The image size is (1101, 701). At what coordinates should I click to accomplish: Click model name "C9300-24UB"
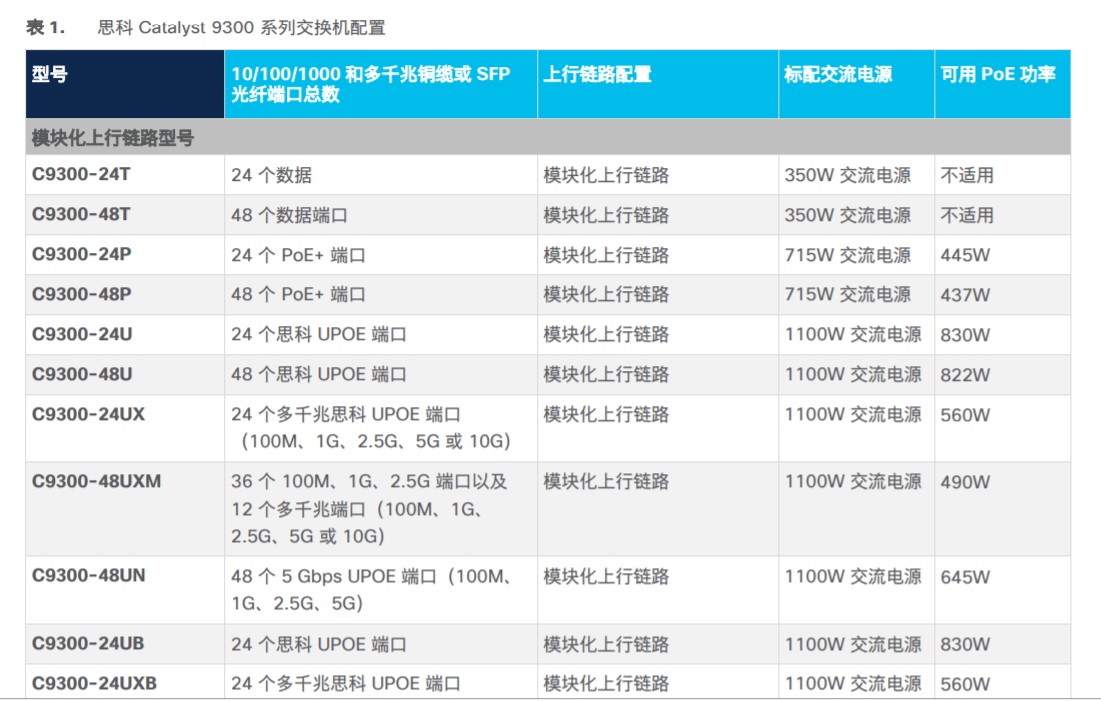(88, 643)
